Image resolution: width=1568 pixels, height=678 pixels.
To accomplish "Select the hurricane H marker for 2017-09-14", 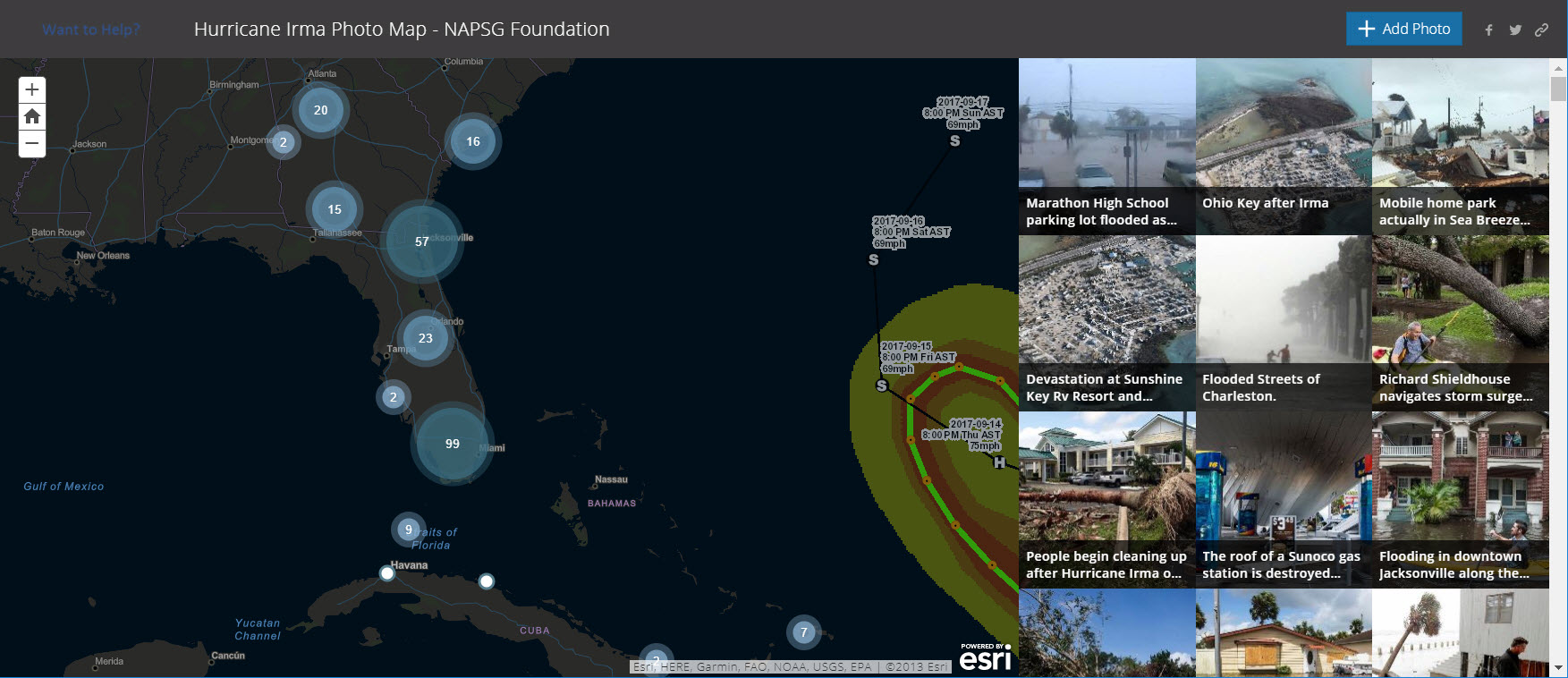I will (999, 462).
